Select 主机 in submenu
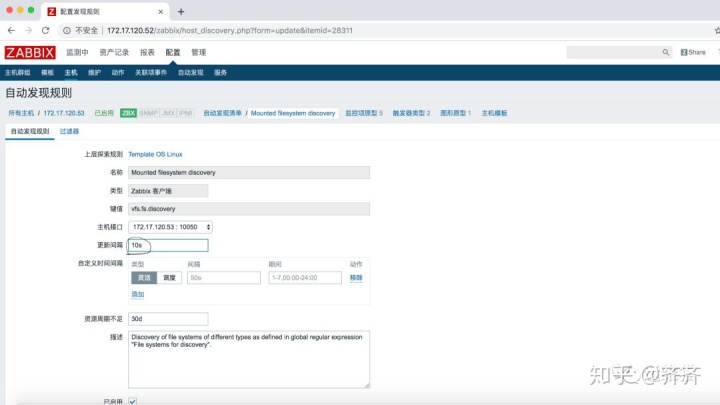This screenshot has height=405, width=720. click(71, 73)
